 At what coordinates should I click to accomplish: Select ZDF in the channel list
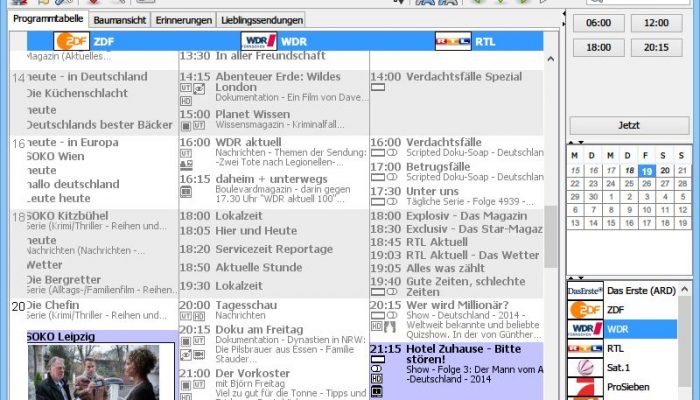tap(622, 310)
